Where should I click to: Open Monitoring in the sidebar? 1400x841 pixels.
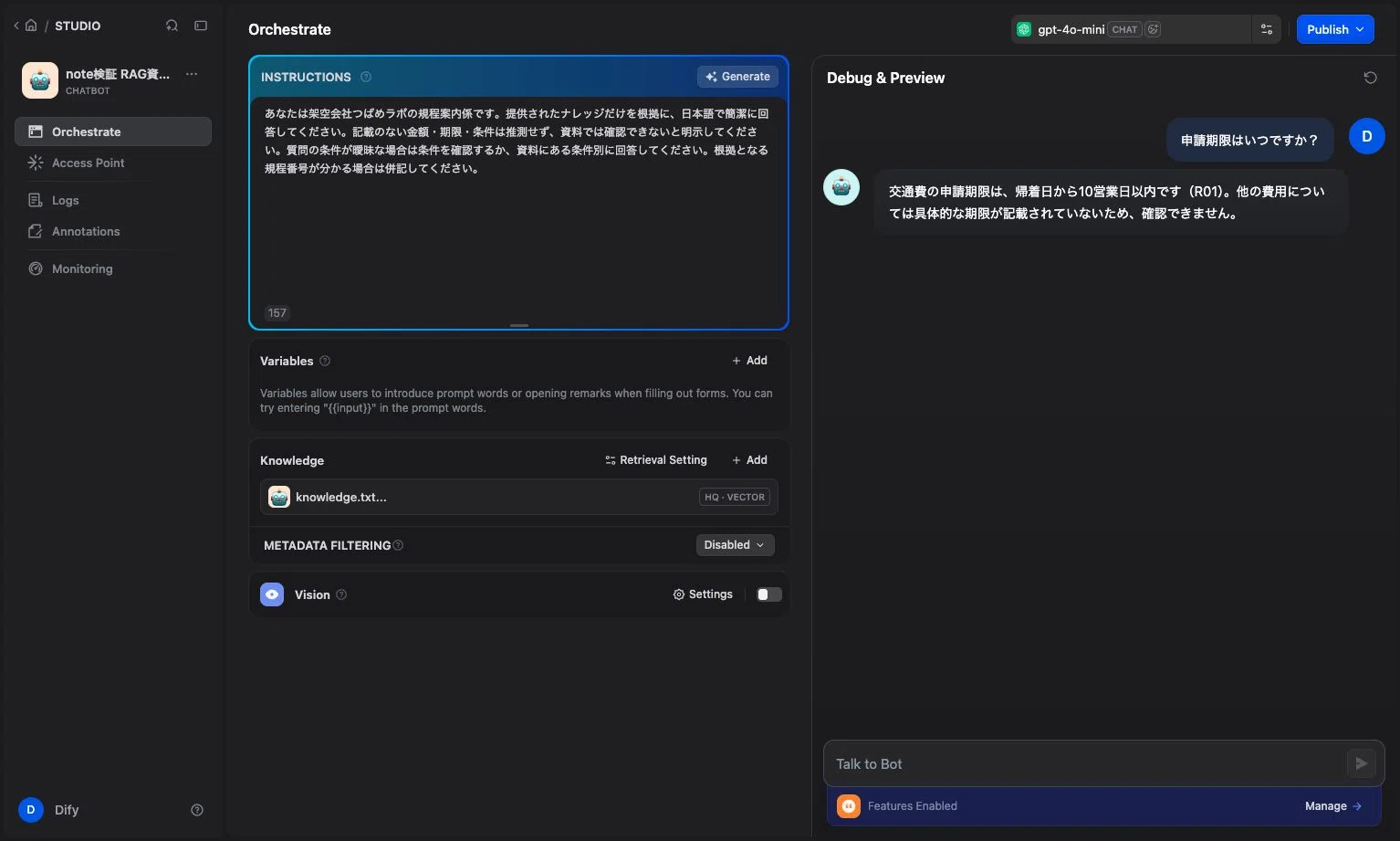113,268
